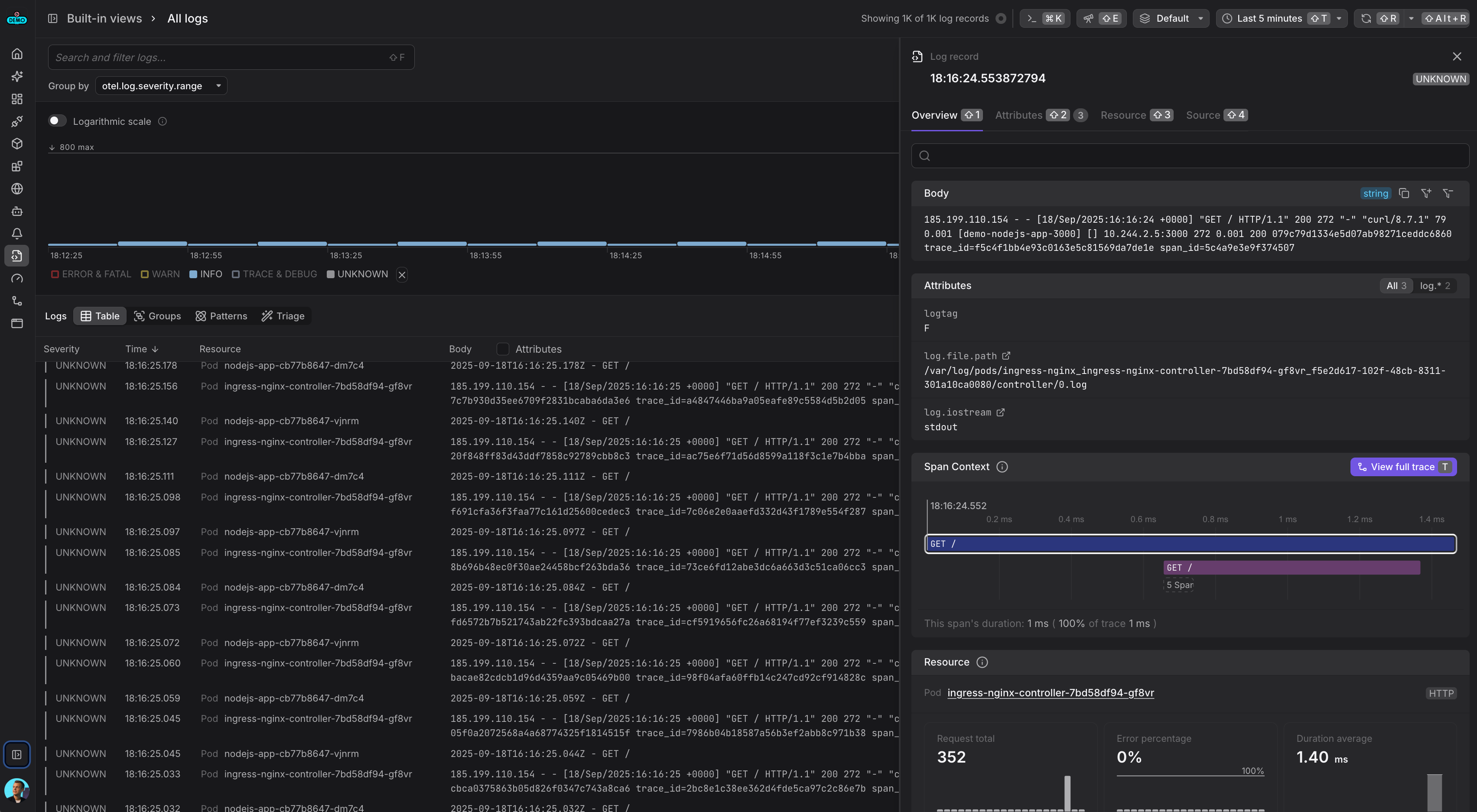Open the dashboards grid icon in sidebar
This screenshot has width=1477, height=812.
tap(17, 99)
